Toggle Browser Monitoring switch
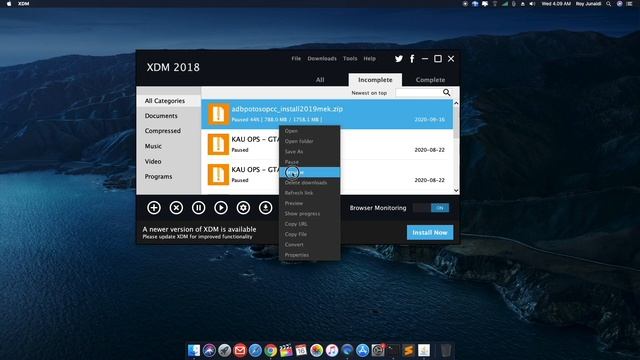Screen dimensions: 640x360 pyautogui.click(x=431, y=208)
